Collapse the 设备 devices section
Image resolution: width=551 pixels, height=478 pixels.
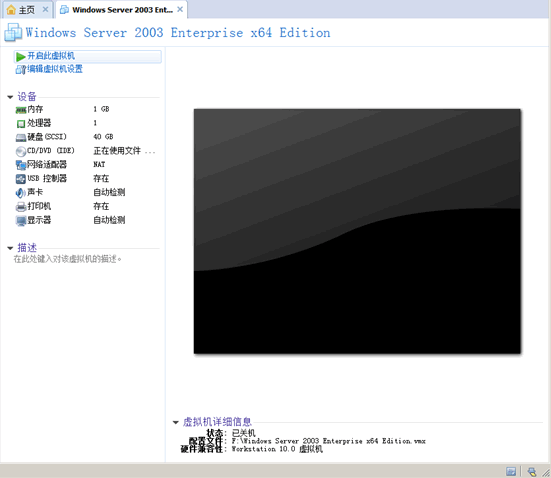coord(10,97)
